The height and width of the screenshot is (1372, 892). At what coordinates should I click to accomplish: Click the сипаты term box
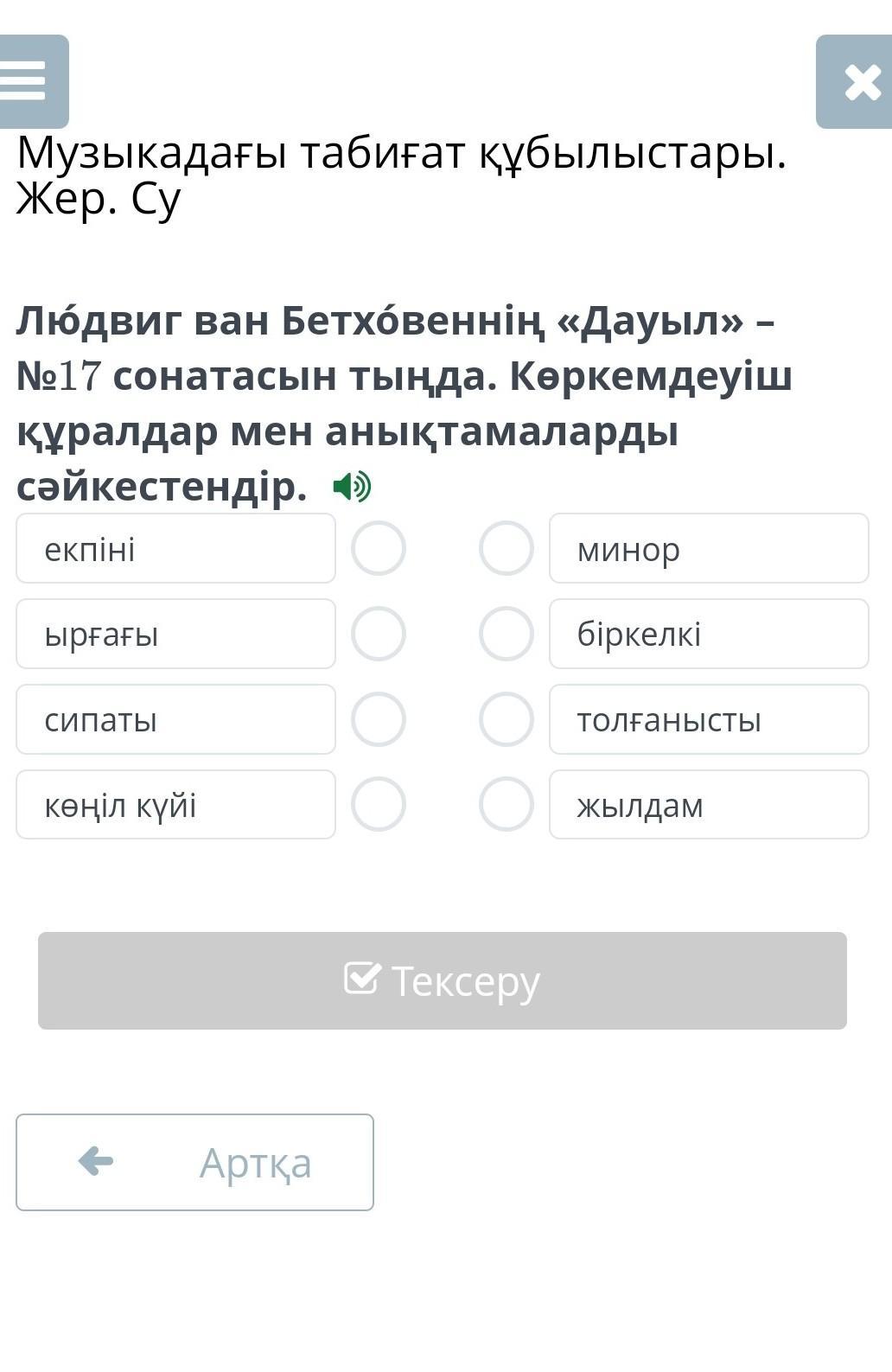click(175, 719)
